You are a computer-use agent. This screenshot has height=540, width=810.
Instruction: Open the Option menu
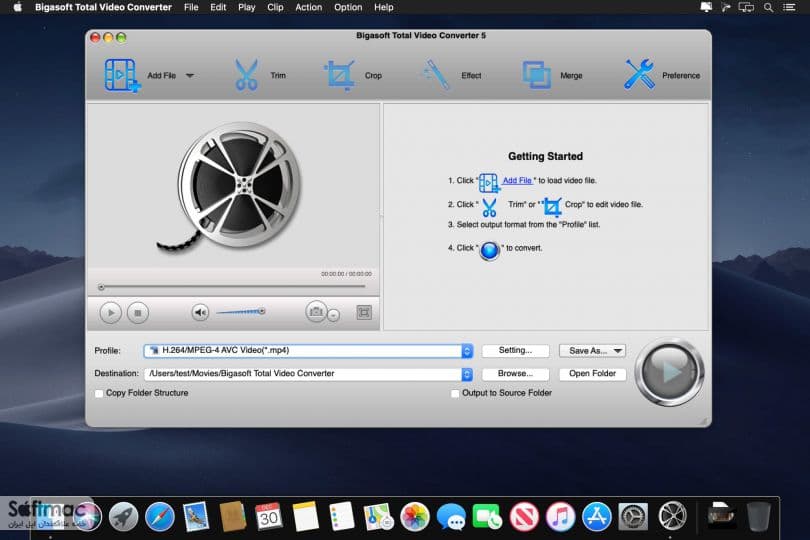(348, 7)
